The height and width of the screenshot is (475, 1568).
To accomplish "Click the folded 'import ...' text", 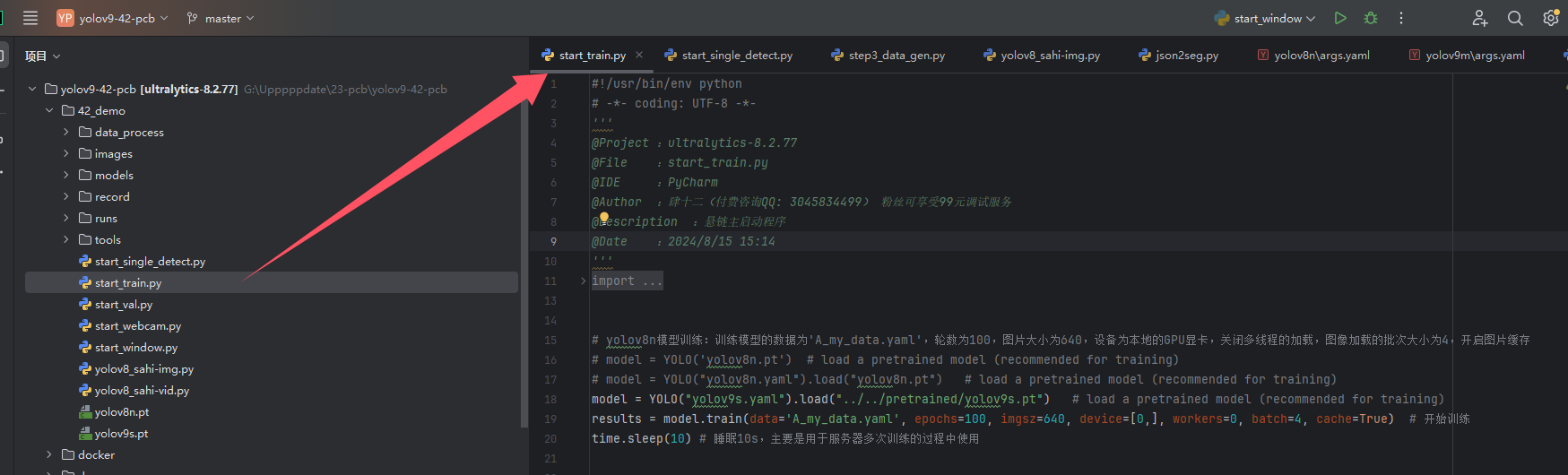I will (627, 281).
